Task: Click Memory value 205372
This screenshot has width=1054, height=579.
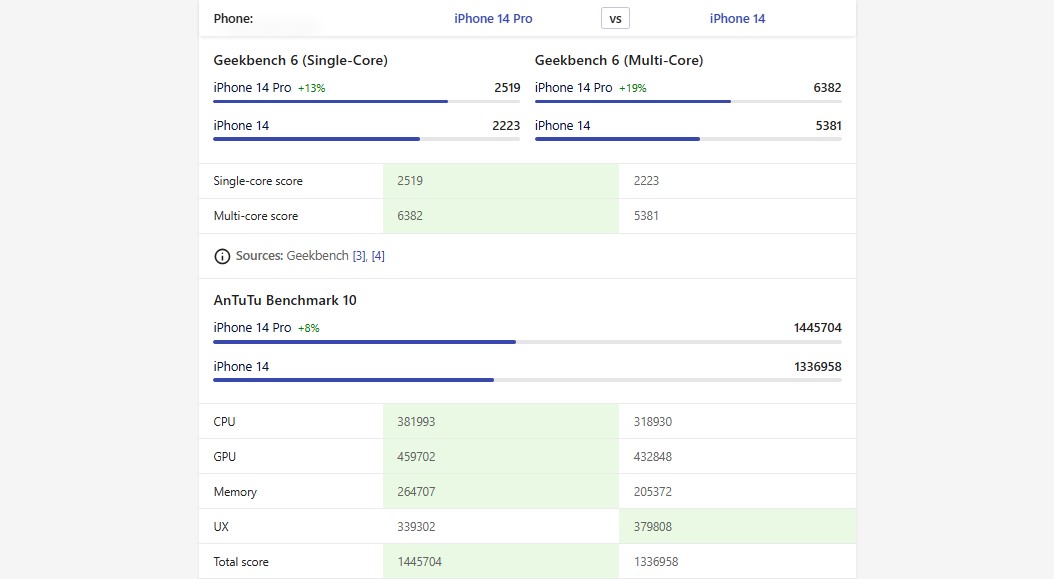Action: (653, 492)
